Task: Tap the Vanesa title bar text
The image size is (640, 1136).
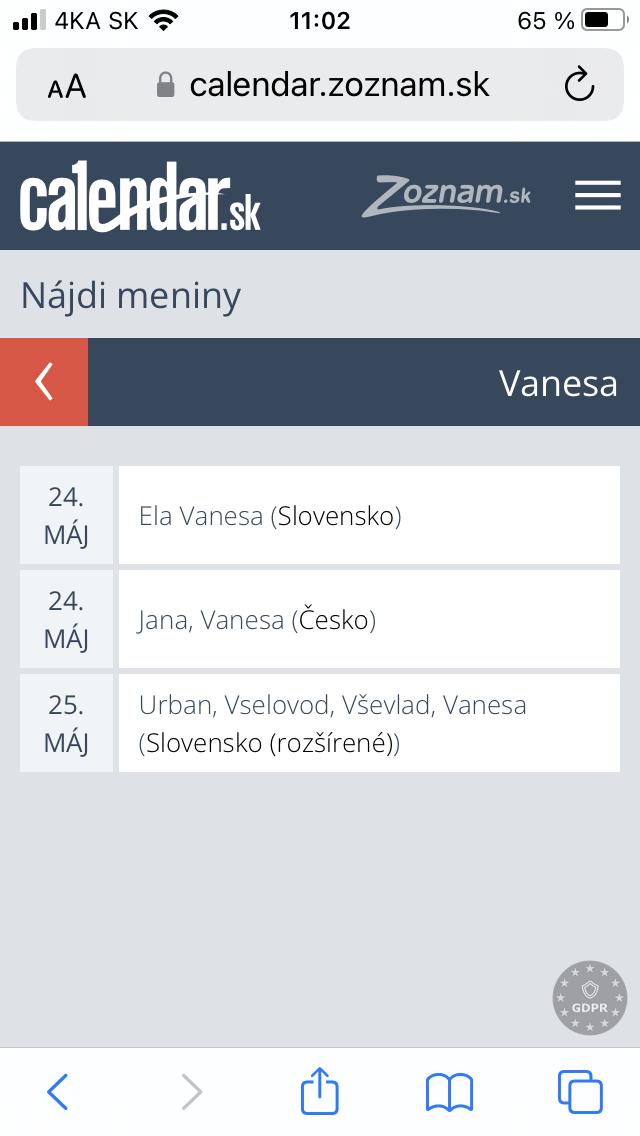Action: point(557,383)
